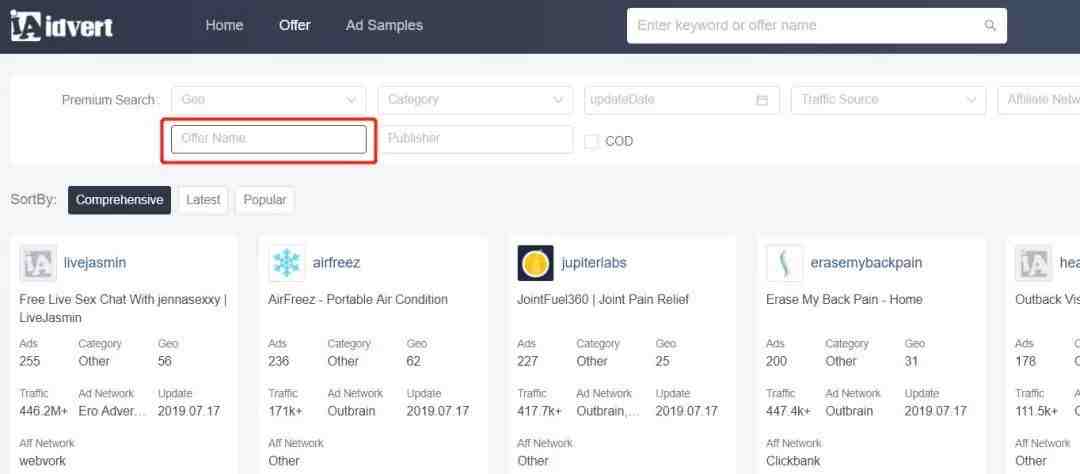Click 'Erase My Back Pain - Home' title
Image resolution: width=1080 pixels, height=474 pixels.
(x=844, y=300)
